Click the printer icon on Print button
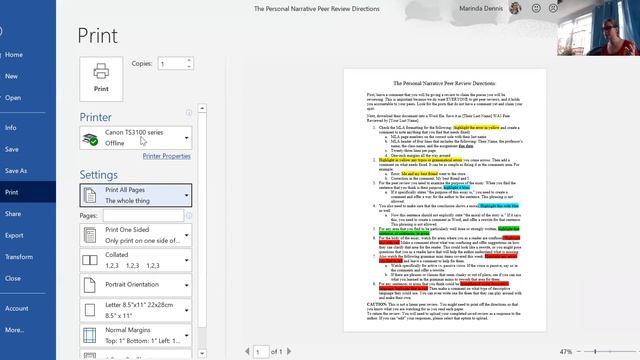Viewport: 640px width, 360px height. (x=101, y=71)
